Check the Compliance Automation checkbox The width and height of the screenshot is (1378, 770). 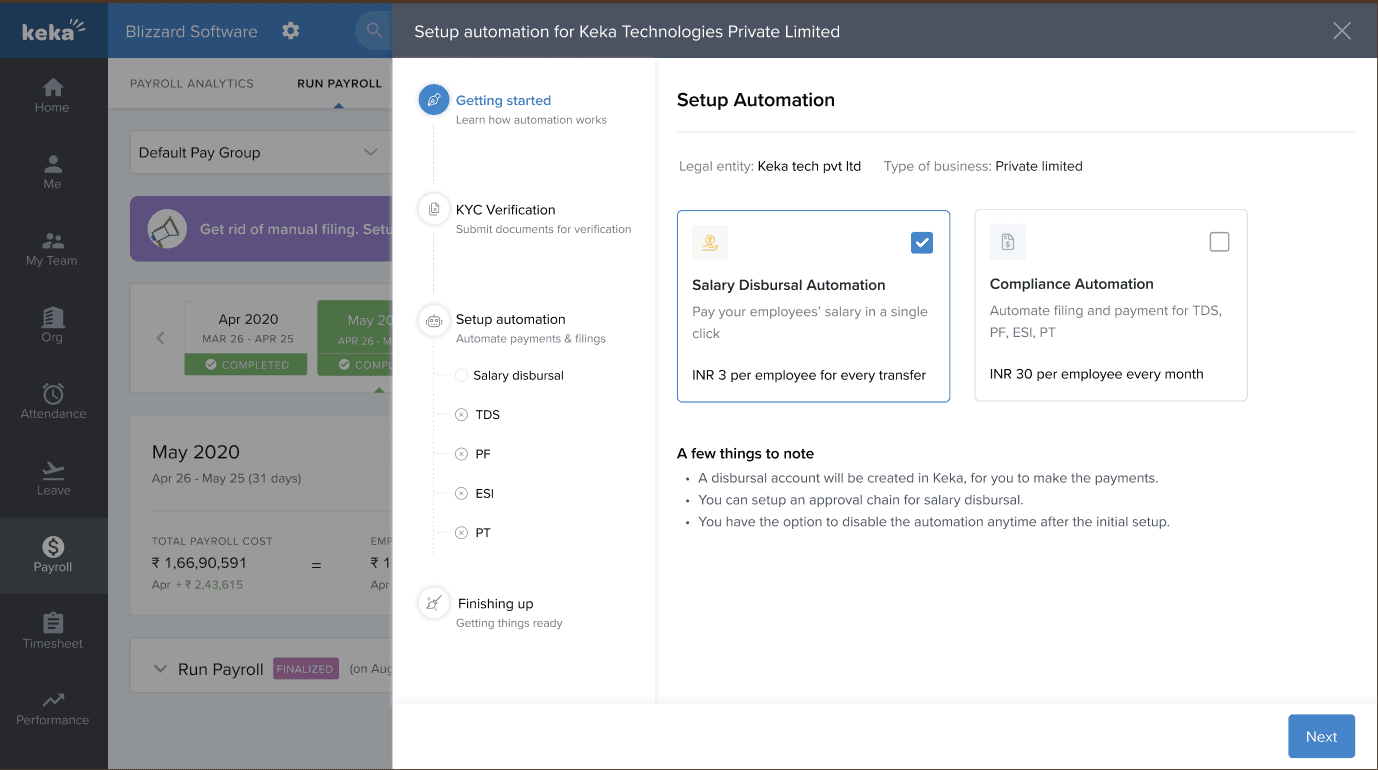click(1219, 242)
